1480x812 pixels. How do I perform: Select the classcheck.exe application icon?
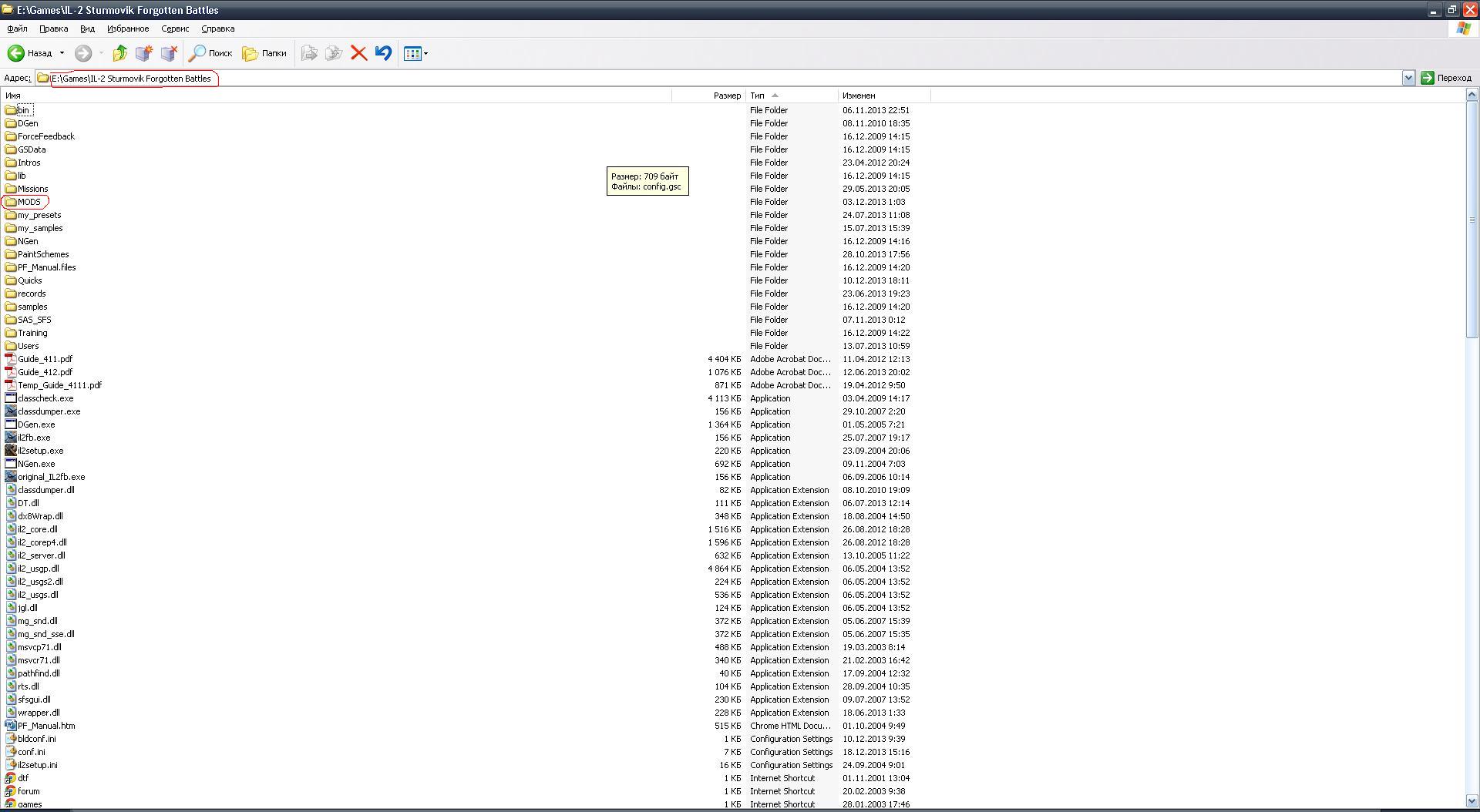[x=11, y=398]
